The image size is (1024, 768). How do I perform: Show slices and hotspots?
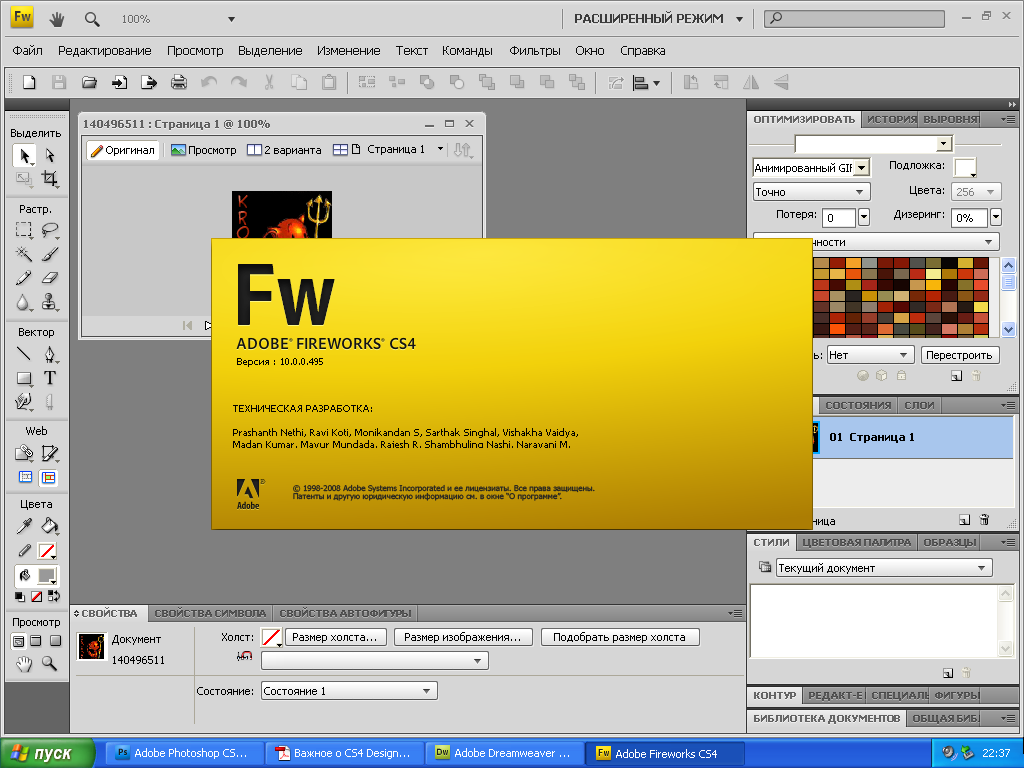[49, 477]
